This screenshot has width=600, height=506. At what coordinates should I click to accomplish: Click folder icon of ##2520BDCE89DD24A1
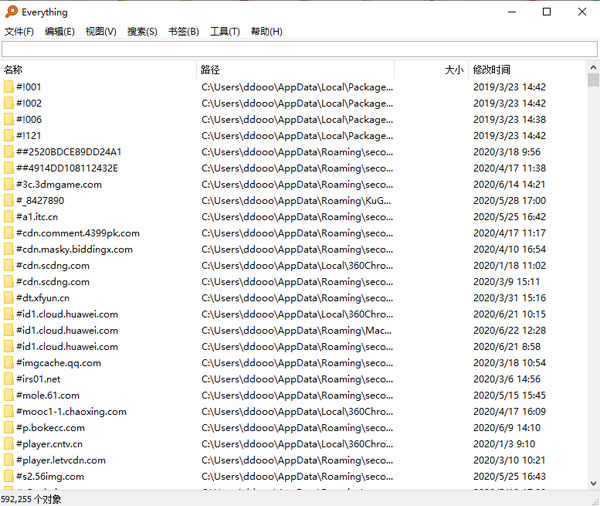8,152
